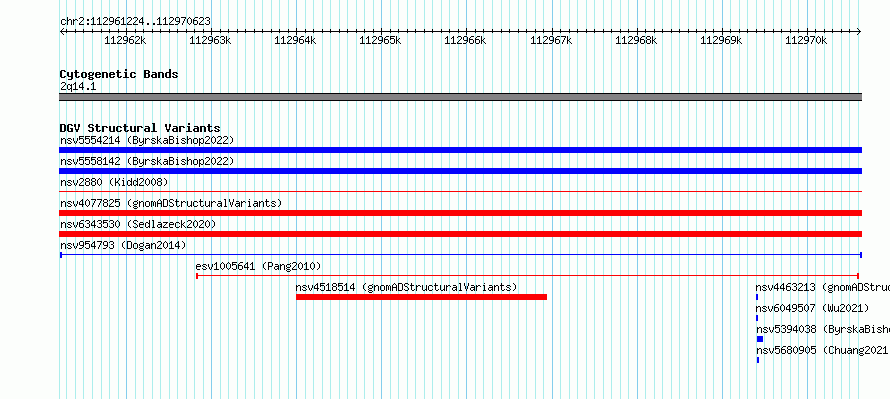
Task: Click the nsv5680905 (Chuang2021) label
Action: click(822, 350)
